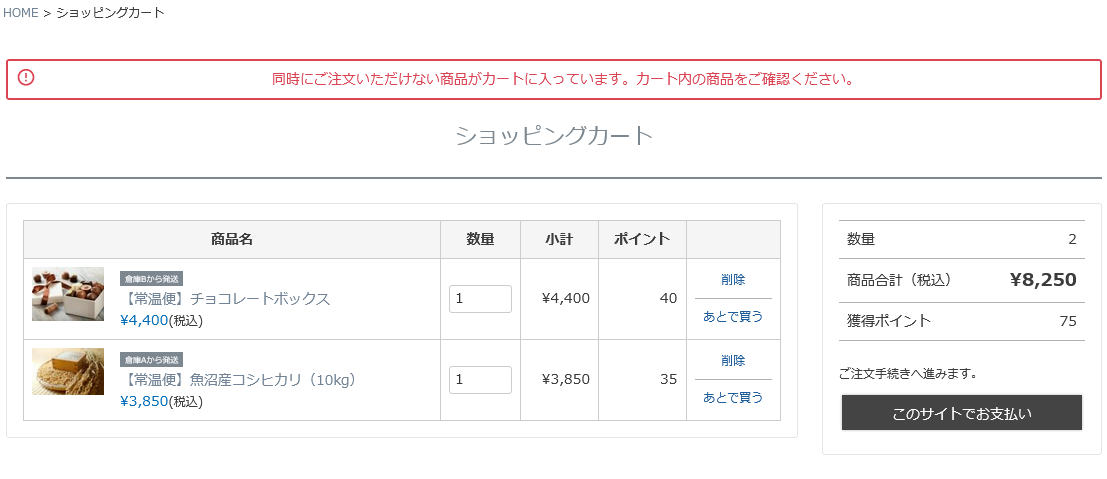Open 【常温便】チョコレートボックス product link
The width and height of the screenshot is (1107, 479).
point(225,299)
